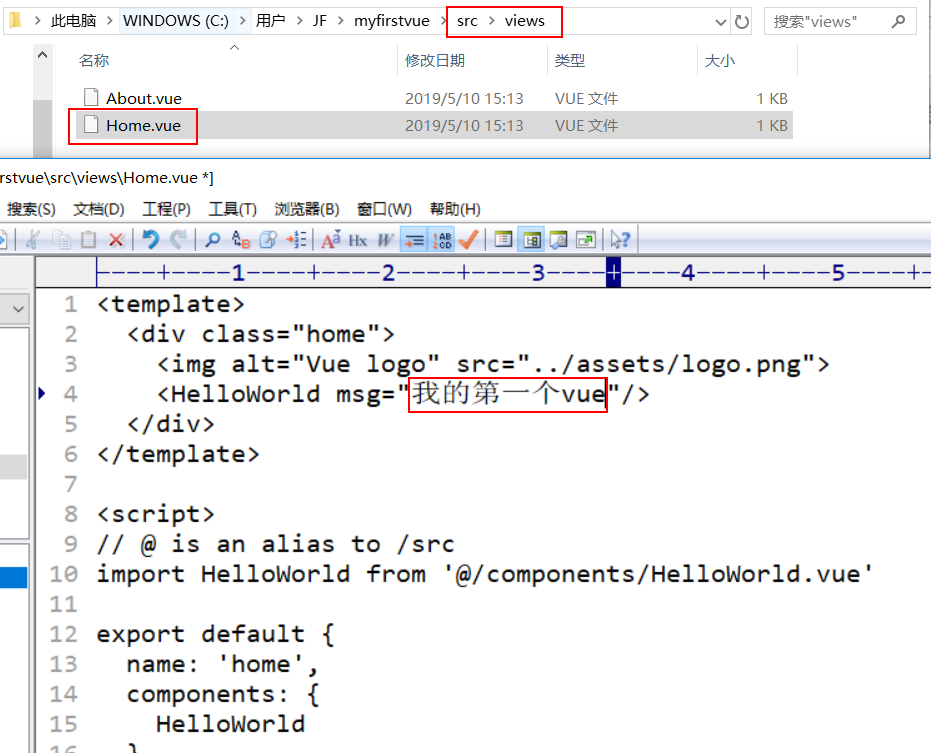Open the 帮助(H) menu
Image resolution: width=931 pixels, height=753 pixels.
(455, 209)
